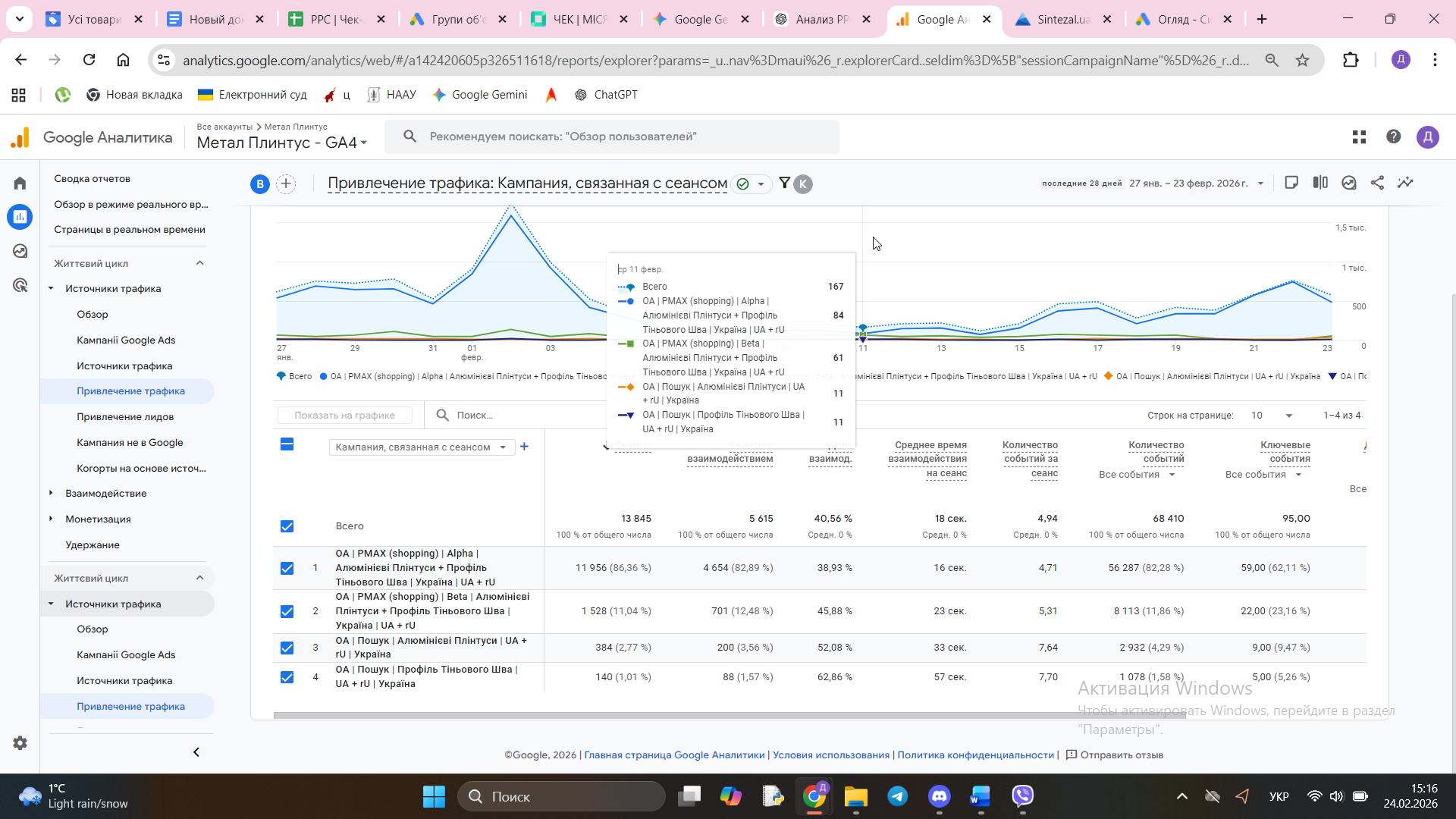The image size is (1456, 819).
Task: Open Кампания, связанная с сеансом dimension dropdown
Action: [x=422, y=447]
